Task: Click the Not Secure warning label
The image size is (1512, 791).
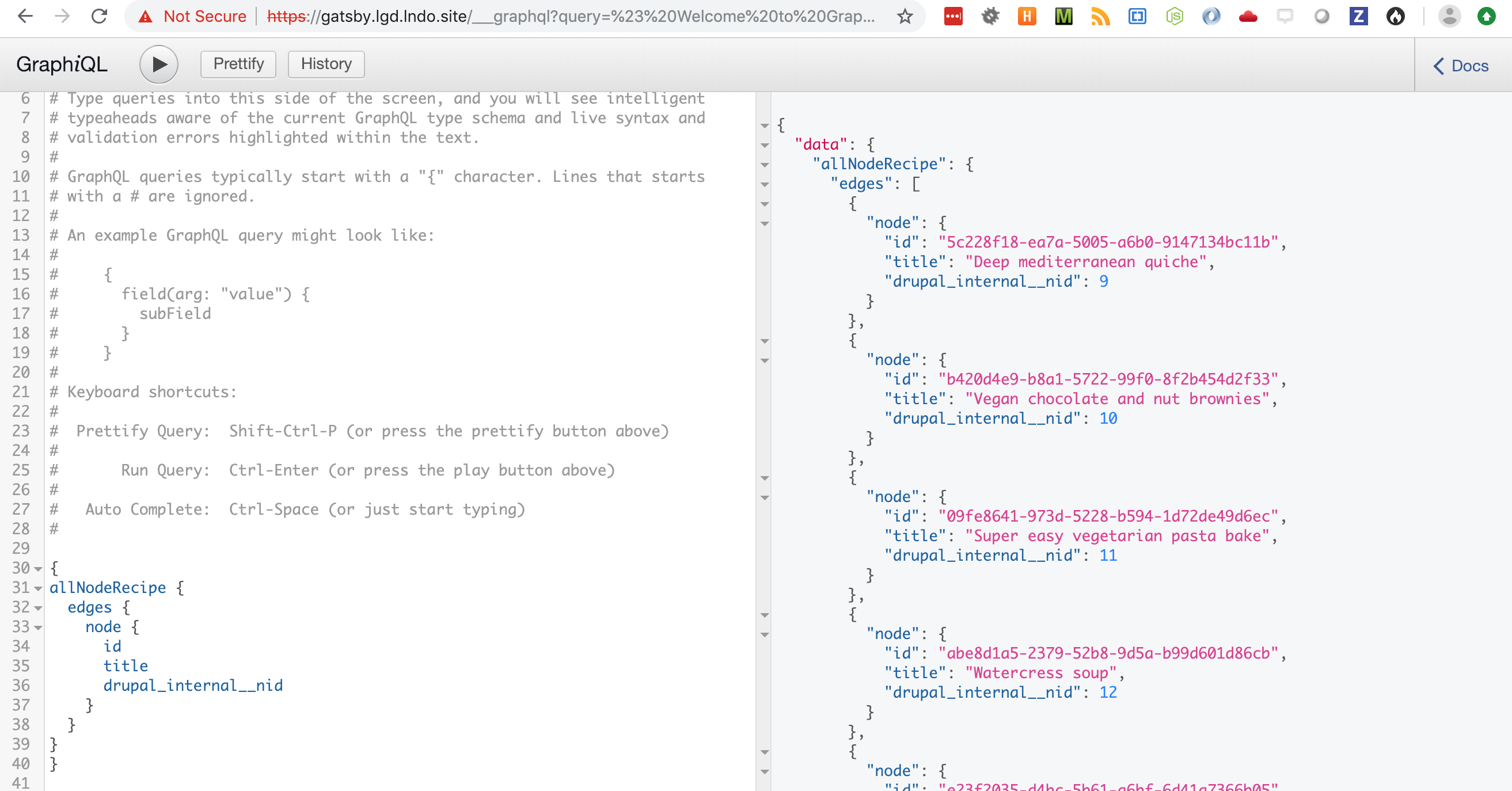Action: pyautogui.click(x=206, y=17)
